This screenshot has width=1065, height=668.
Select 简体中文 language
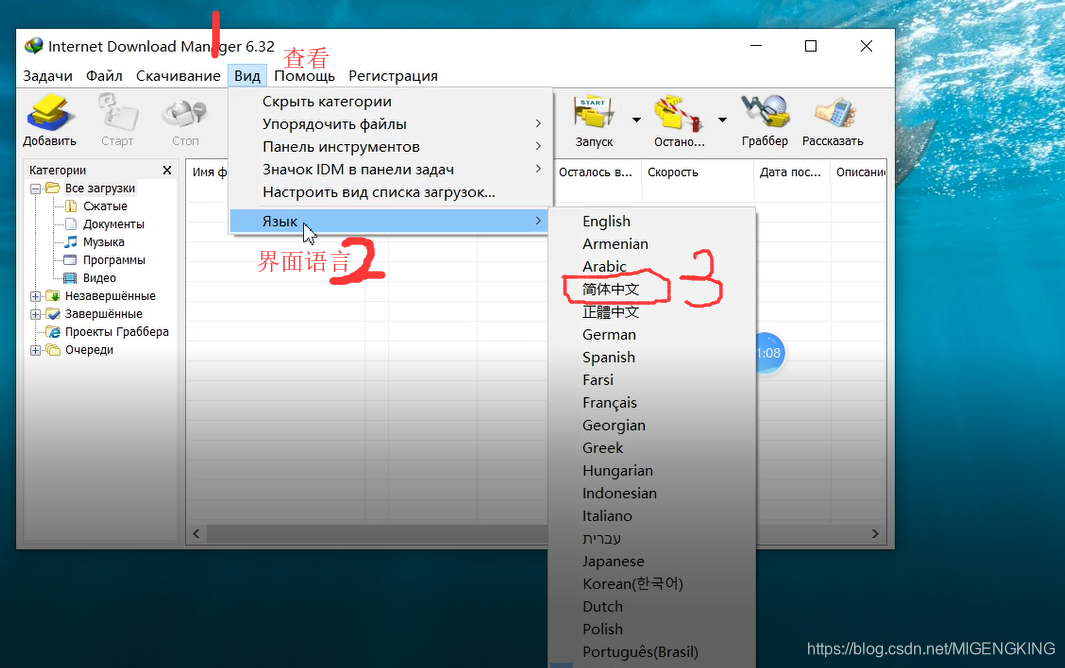(611, 289)
